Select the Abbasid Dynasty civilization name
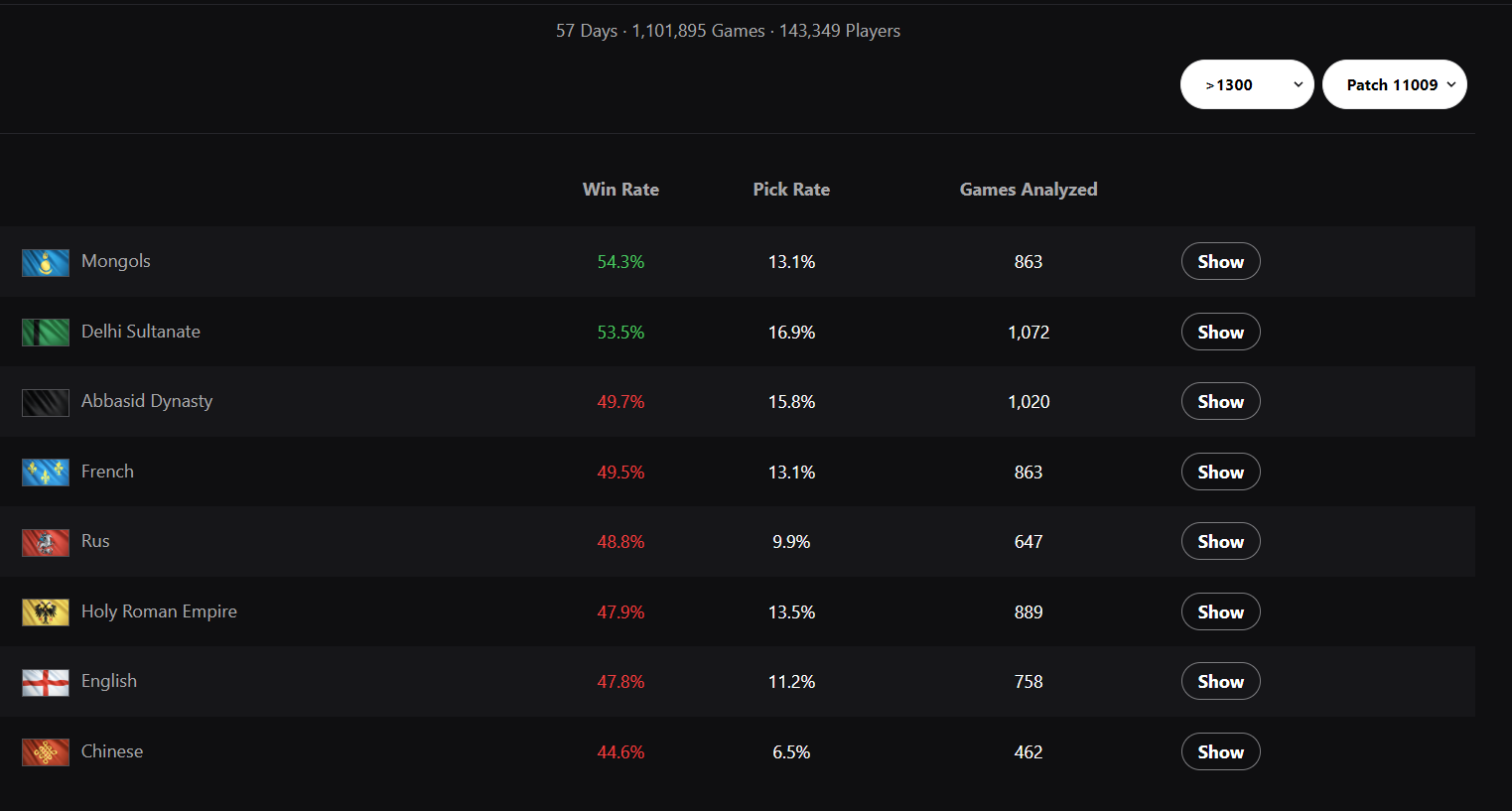Screen dimensions: 1512x811 coord(147,401)
